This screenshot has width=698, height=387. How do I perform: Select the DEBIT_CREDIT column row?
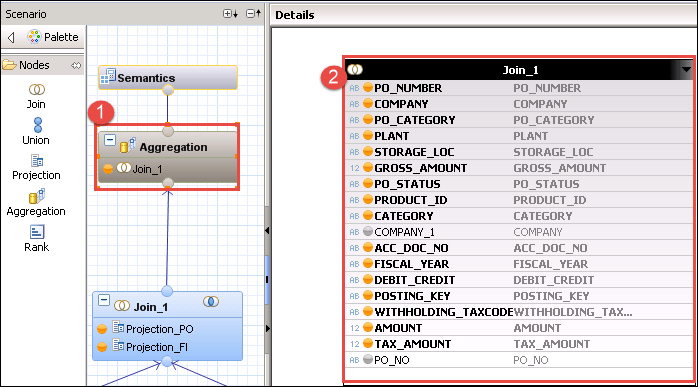click(519, 280)
